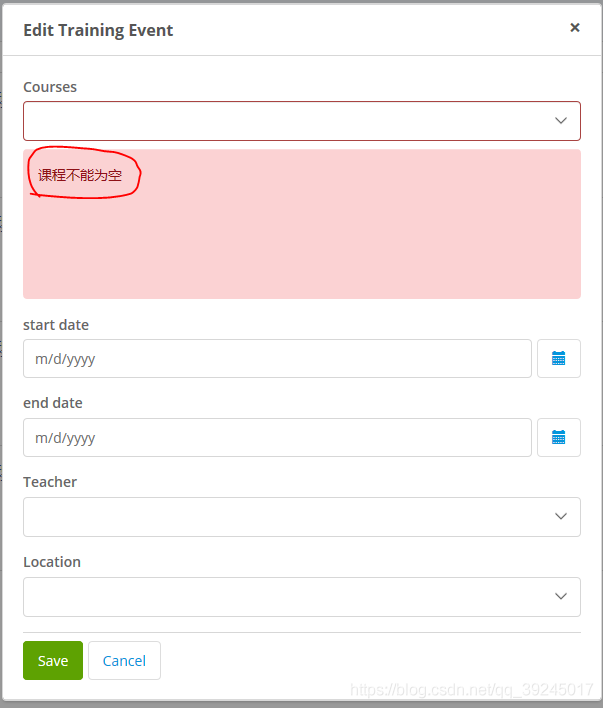Click inside the empty Teacher combo box
This screenshot has height=708, width=603.
pyautogui.click(x=280, y=516)
